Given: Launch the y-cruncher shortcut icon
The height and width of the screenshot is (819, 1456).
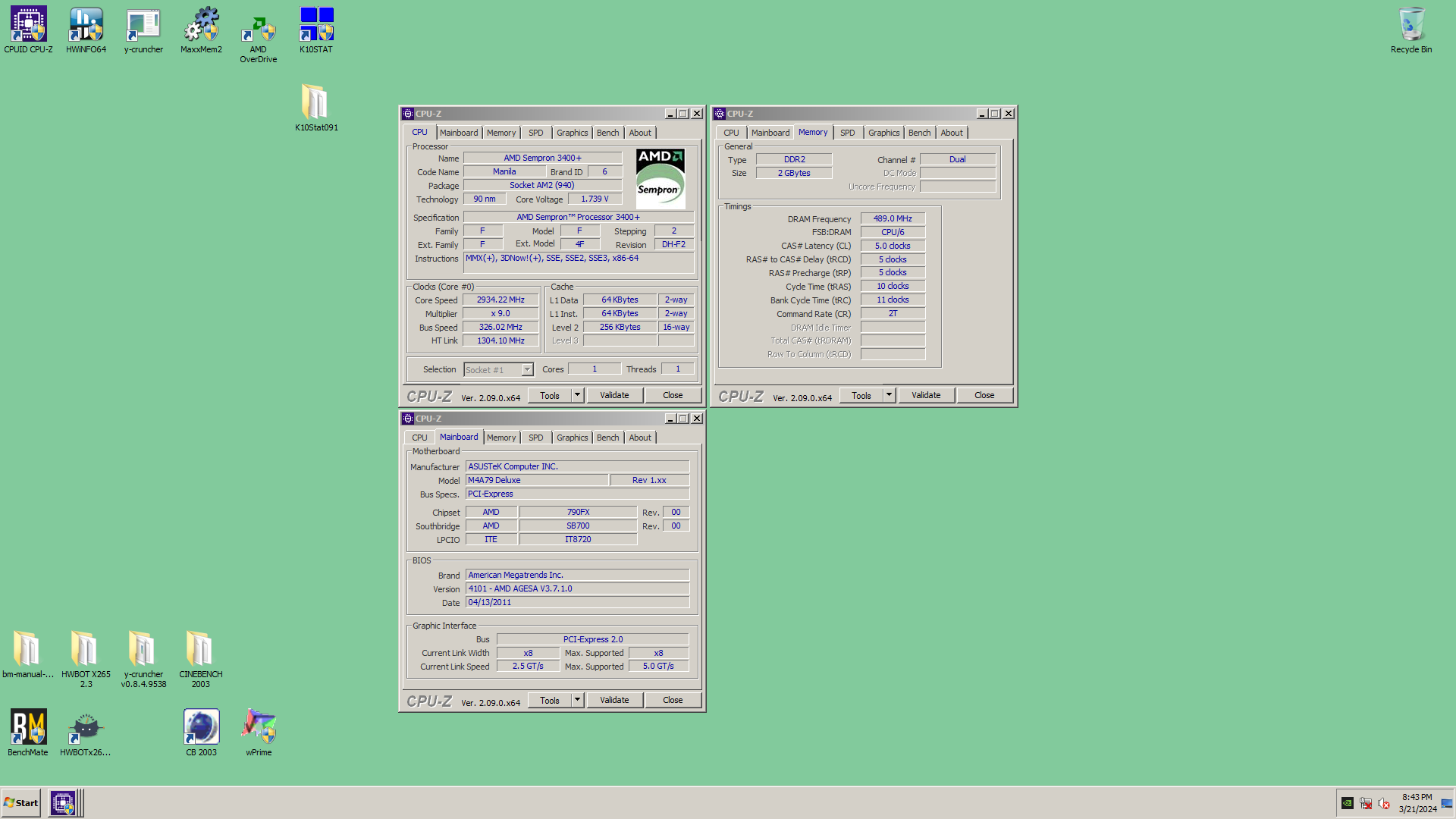Looking at the screenshot, I should click(143, 30).
